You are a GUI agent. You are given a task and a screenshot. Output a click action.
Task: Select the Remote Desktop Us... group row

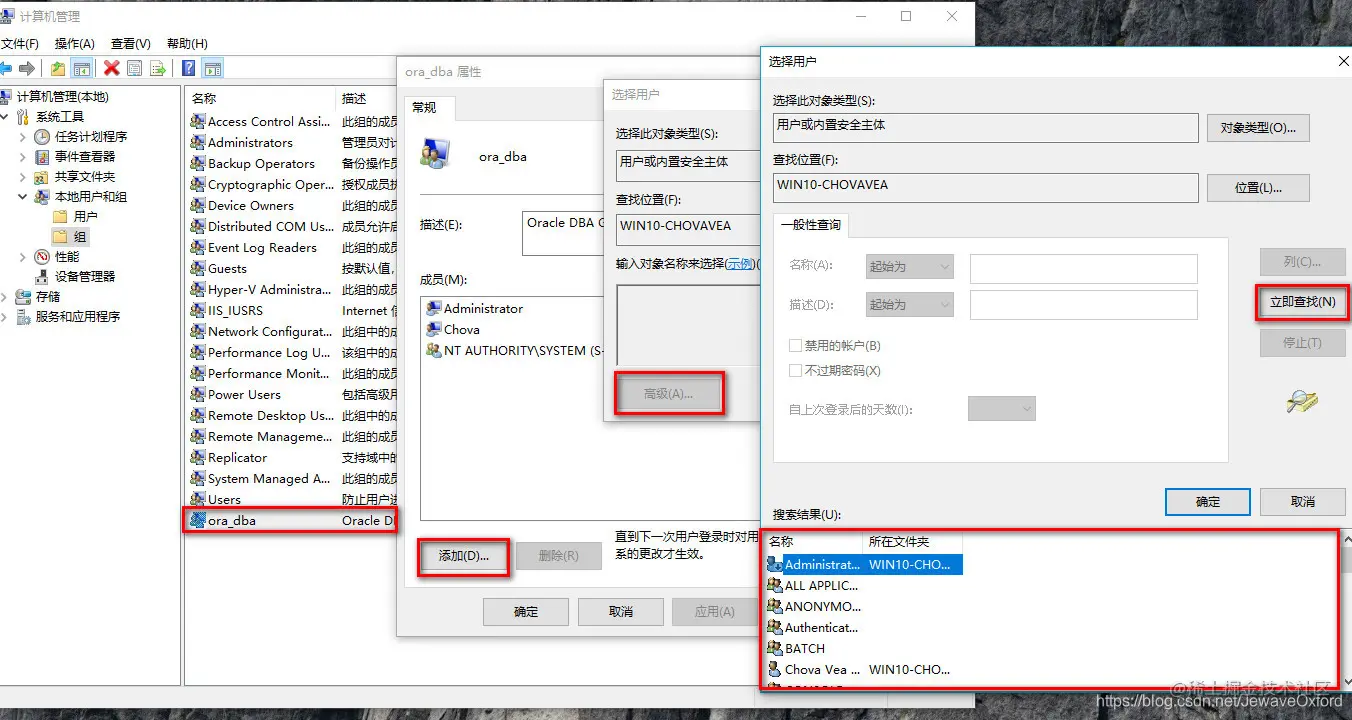pos(292,416)
